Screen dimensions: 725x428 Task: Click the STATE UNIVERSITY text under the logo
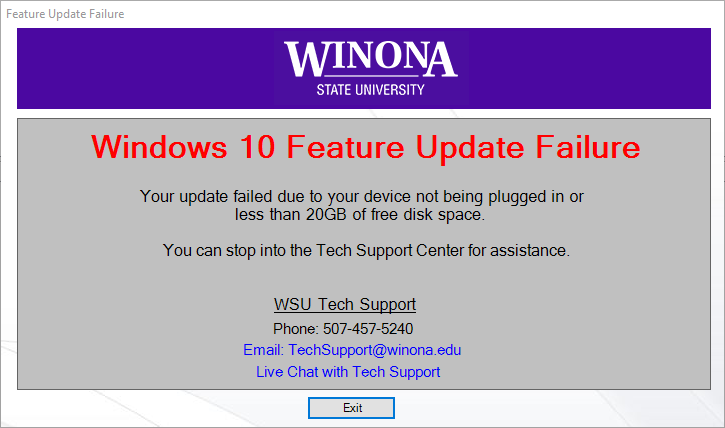click(x=370, y=90)
